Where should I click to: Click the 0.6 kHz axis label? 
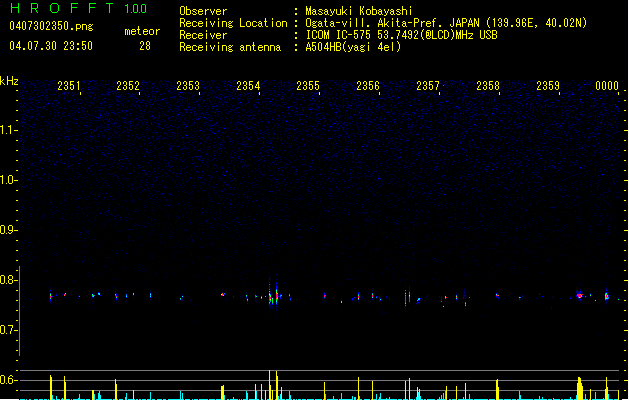(x=8, y=380)
